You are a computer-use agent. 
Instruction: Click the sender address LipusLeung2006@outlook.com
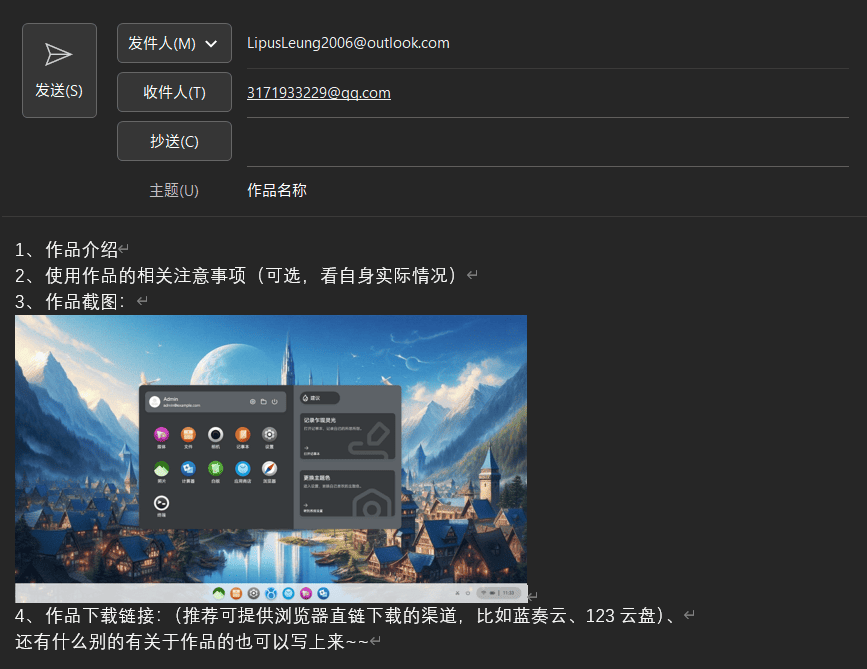(x=348, y=43)
